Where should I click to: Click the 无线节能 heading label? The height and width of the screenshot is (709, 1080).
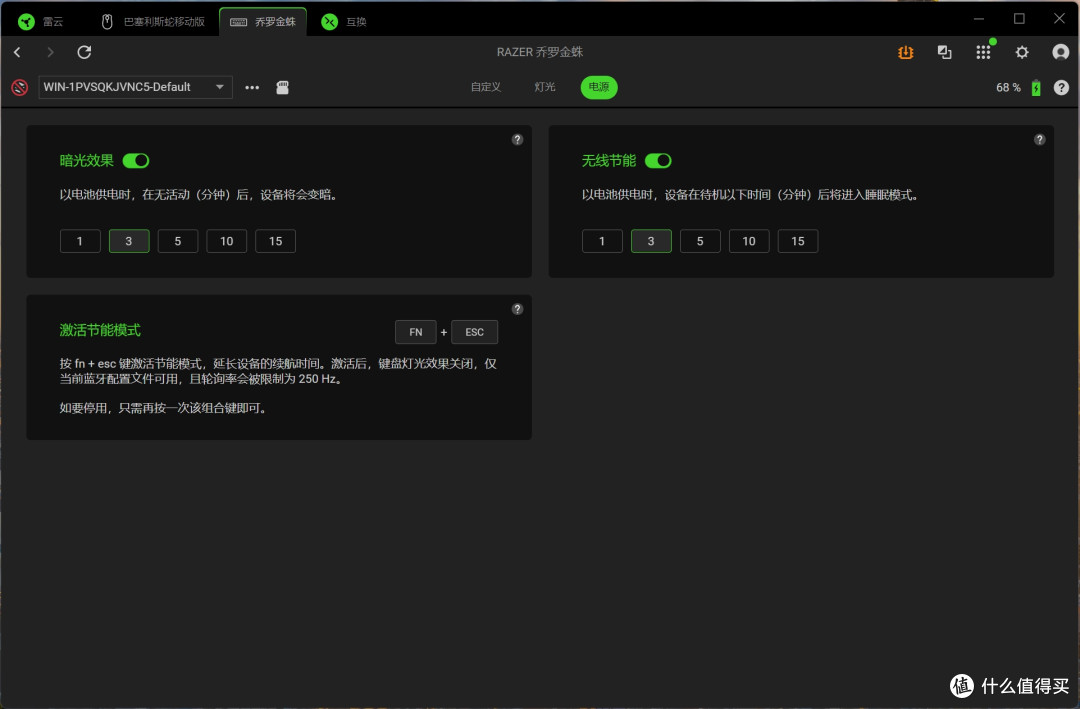tap(609, 161)
